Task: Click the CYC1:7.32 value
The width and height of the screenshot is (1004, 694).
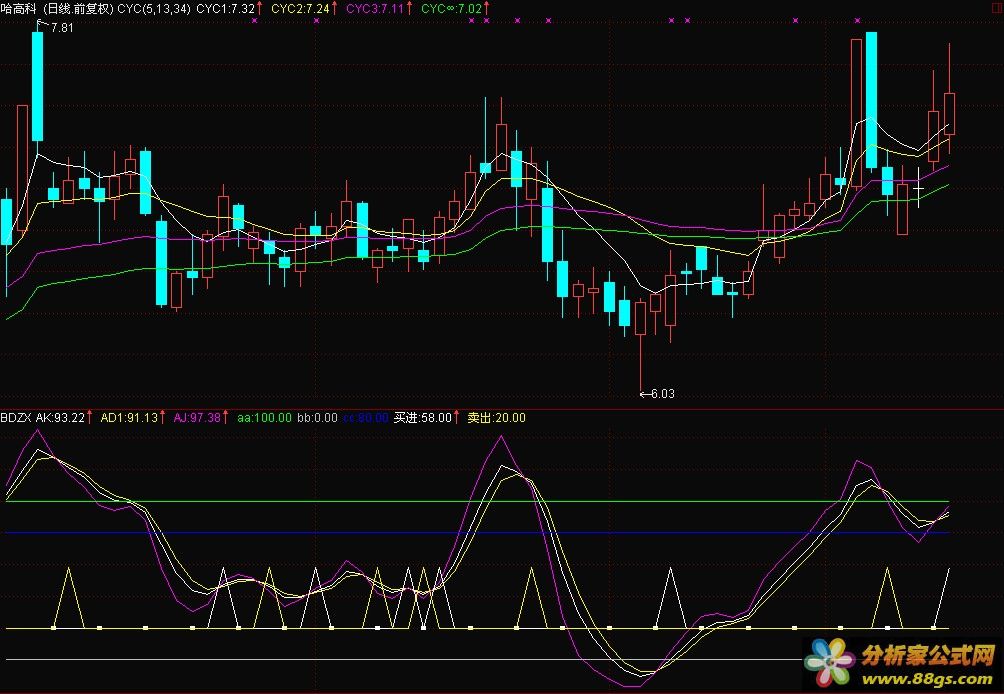Action: pyautogui.click(x=225, y=8)
